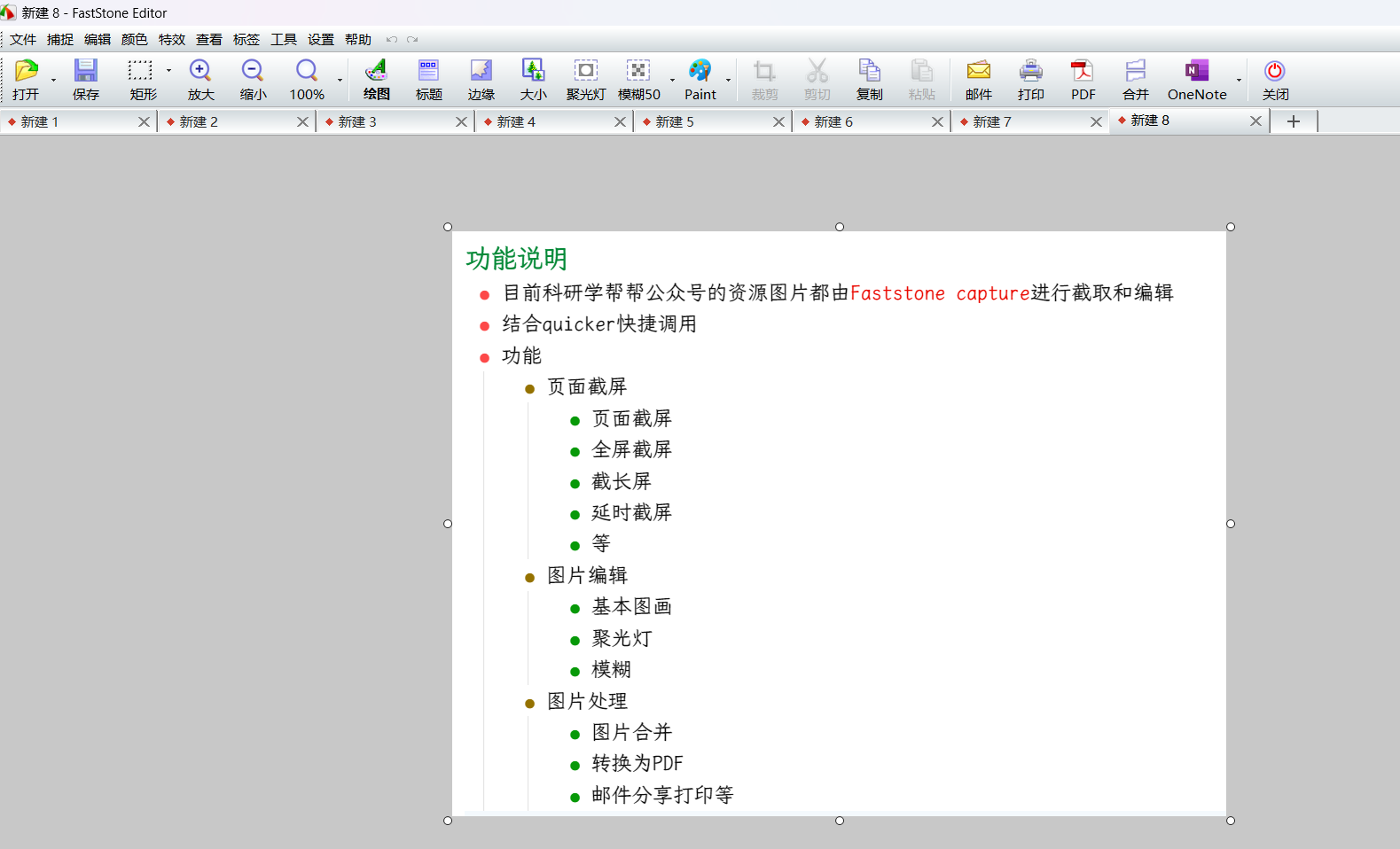Click the 功能说明 heading in the image
The width and height of the screenshot is (1400, 849).
click(517, 259)
